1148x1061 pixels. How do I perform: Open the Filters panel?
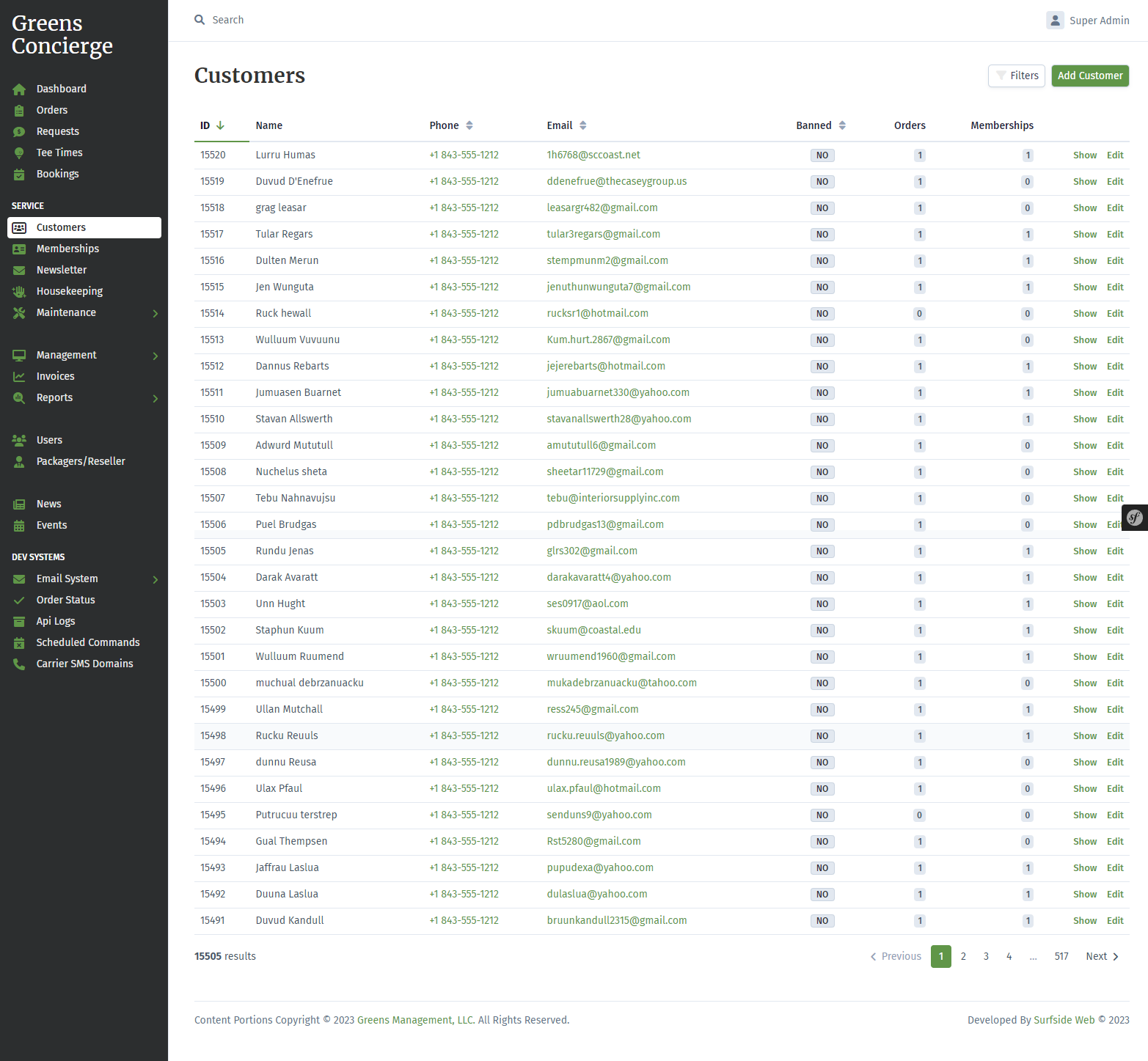click(x=1017, y=76)
